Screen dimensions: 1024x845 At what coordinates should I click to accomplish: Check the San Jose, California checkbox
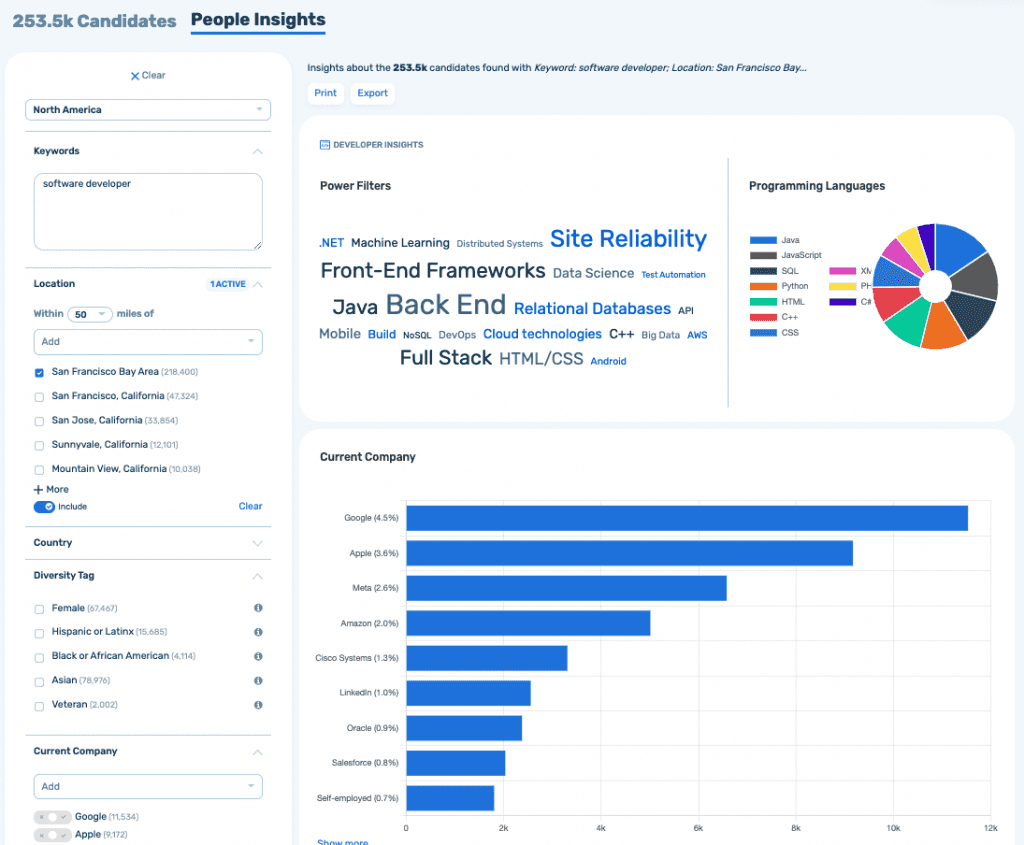pos(39,421)
